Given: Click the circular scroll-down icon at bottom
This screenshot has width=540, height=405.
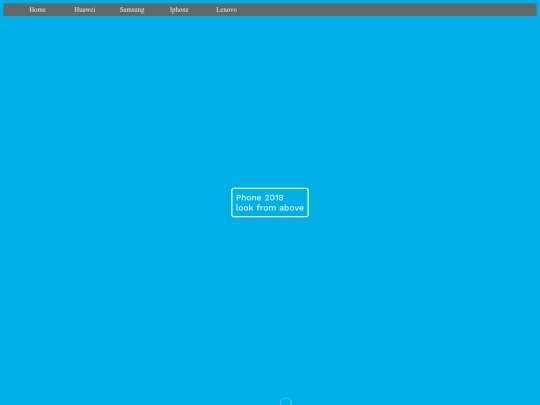Looking at the screenshot, I should click(286, 402).
